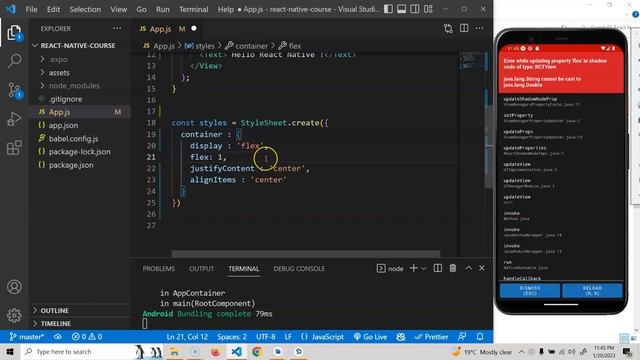Screen dimensions: 640x360
Task: Click synchronize changes icon in status bar
Action: (x=58, y=337)
